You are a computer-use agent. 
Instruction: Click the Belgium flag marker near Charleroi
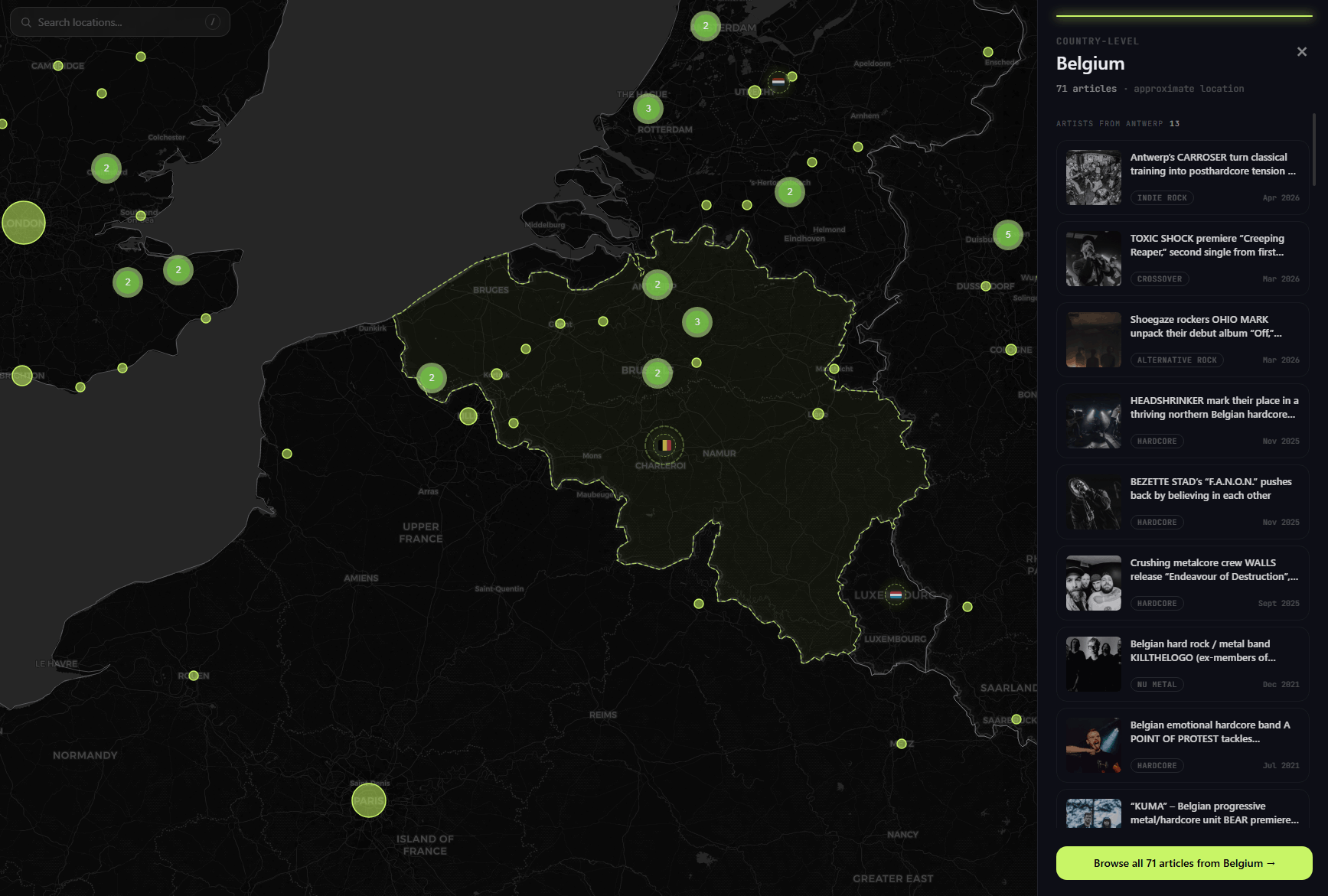click(x=665, y=445)
